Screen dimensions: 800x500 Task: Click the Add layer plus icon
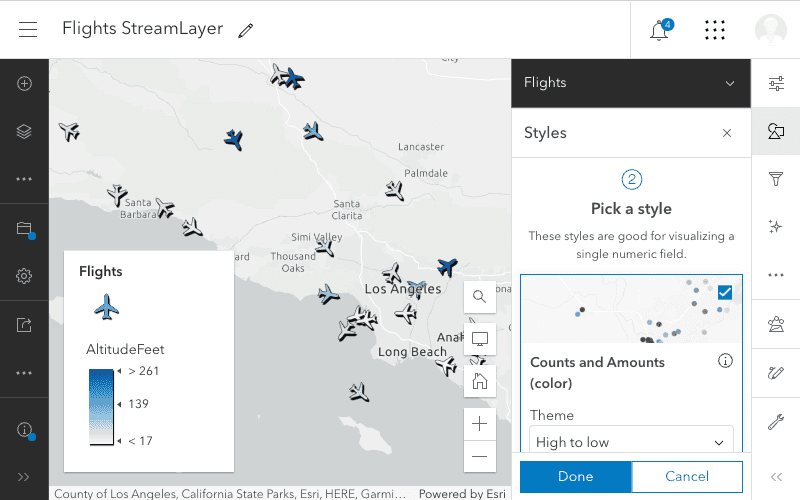[25, 84]
